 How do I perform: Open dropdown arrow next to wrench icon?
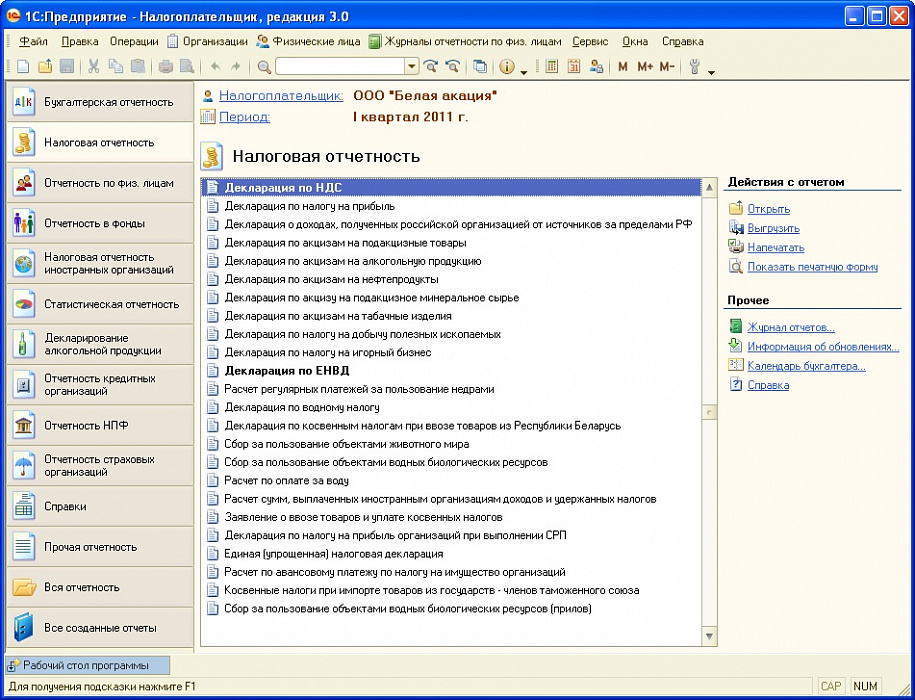(x=711, y=72)
